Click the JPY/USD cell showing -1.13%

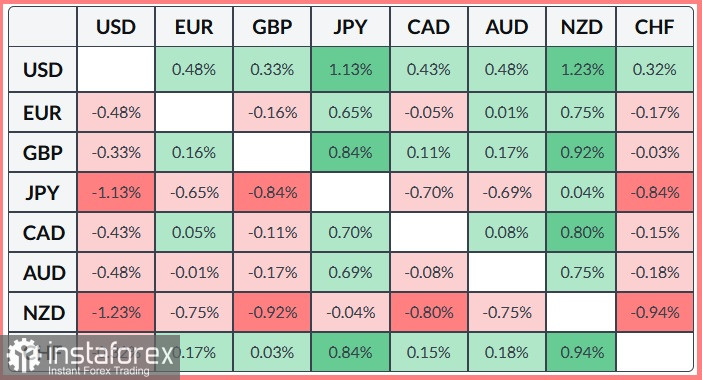click(116, 192)
